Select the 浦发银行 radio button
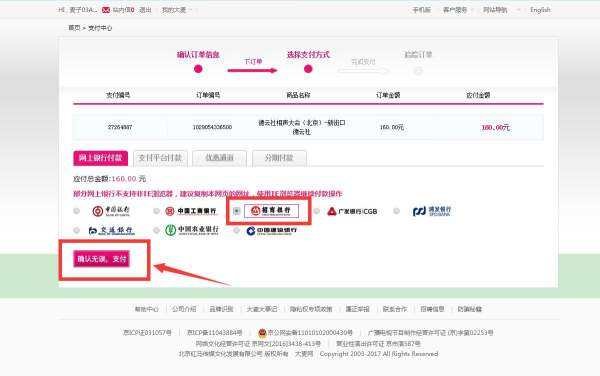This screenshot has height=376, width=600. [396, 211]
